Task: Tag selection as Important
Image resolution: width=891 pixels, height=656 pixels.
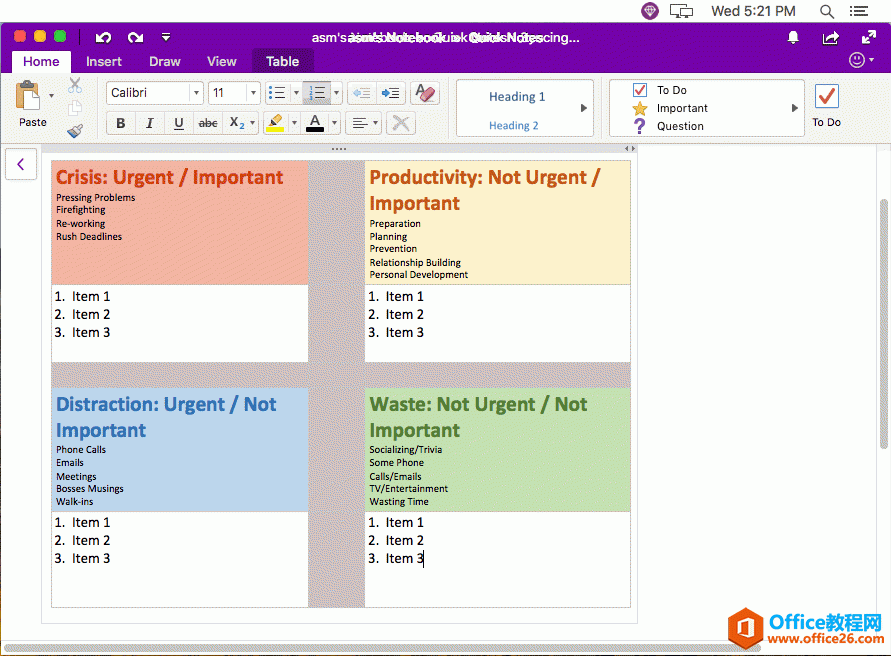Action: (680, 107)
